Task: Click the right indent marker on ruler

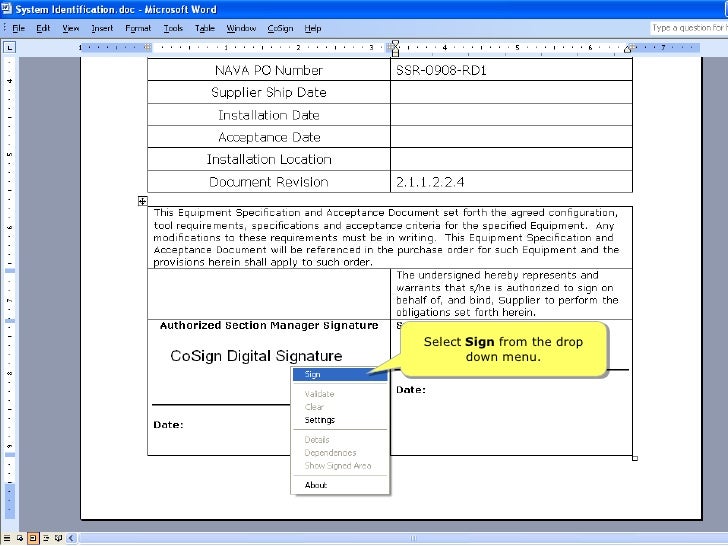Action: click(629, 49)
